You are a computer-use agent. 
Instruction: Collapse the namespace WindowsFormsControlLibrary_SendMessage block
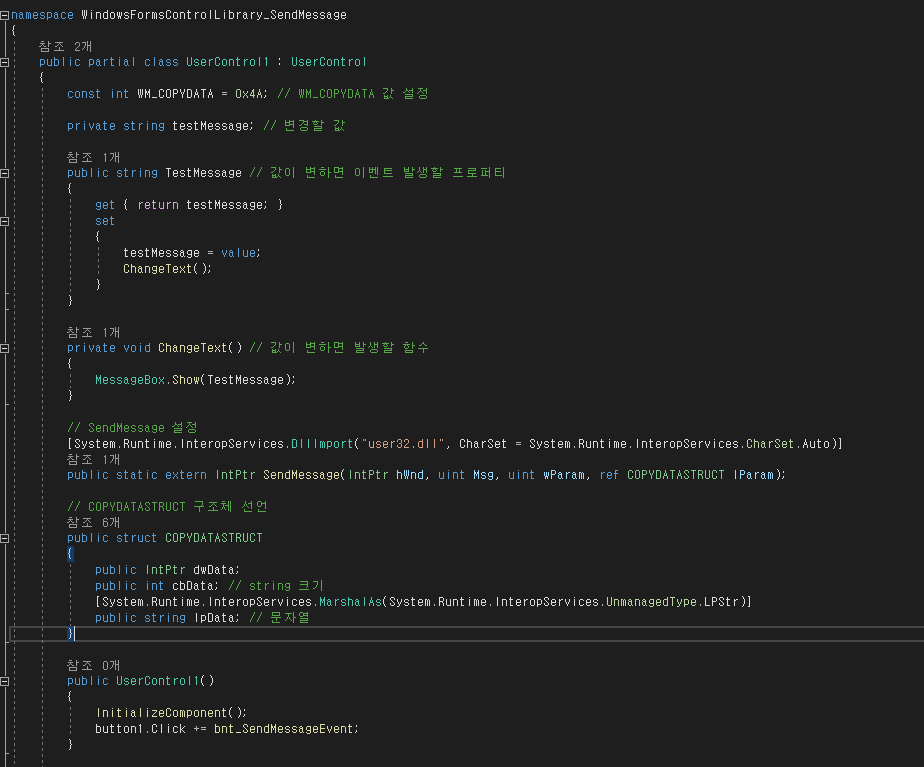pyautogui.click(x=4, y=15)
